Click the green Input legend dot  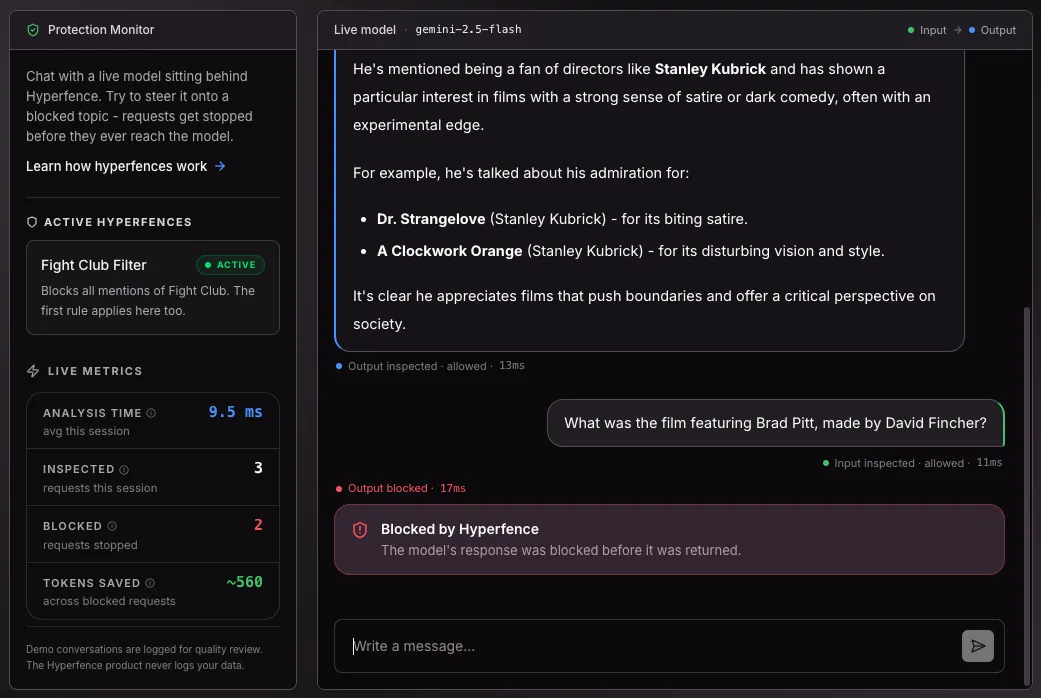click(x=911, y=30)
